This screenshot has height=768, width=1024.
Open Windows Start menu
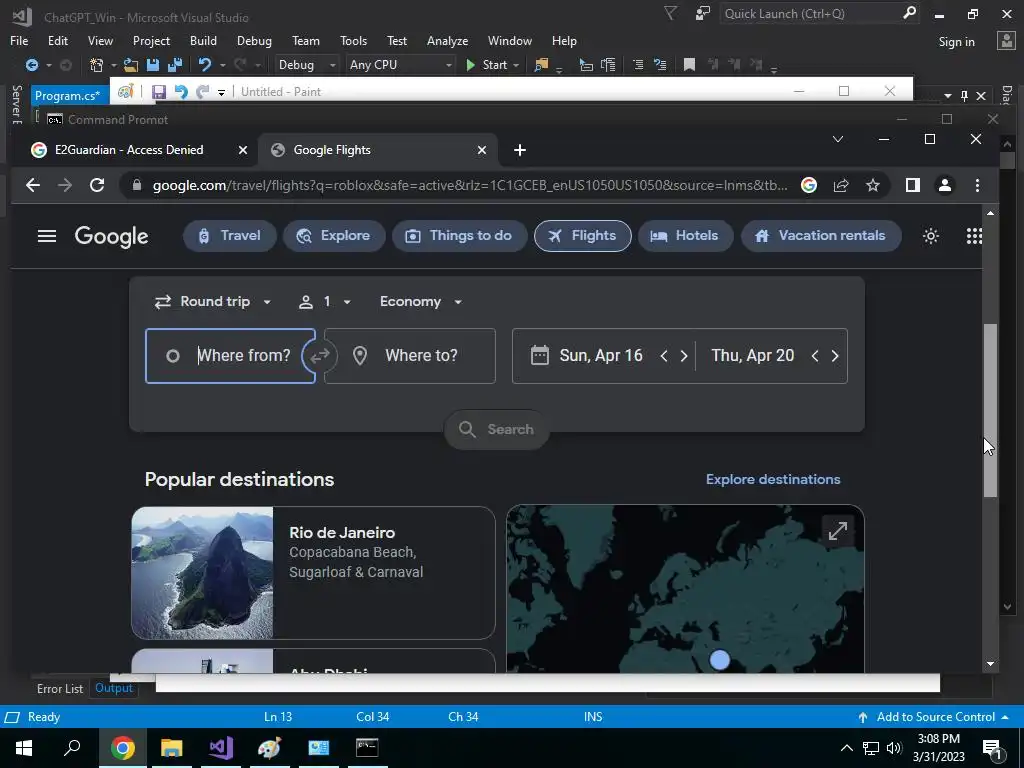pos(24,748)
